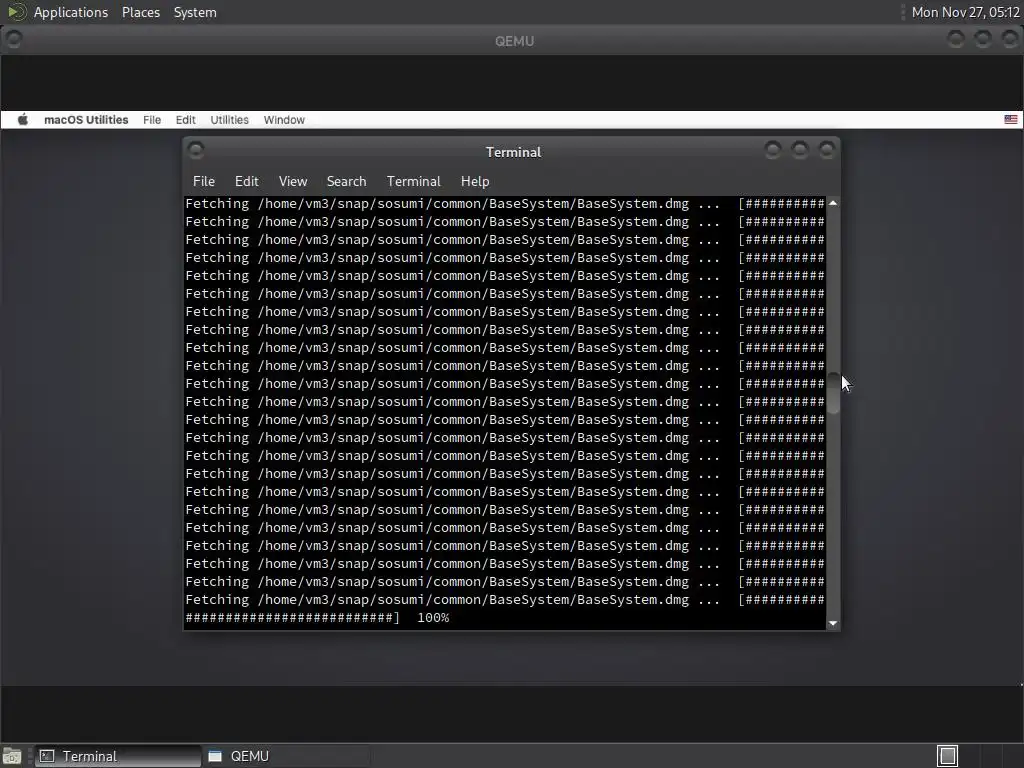Click Terminal window menu button at title left

pos(196,151)
